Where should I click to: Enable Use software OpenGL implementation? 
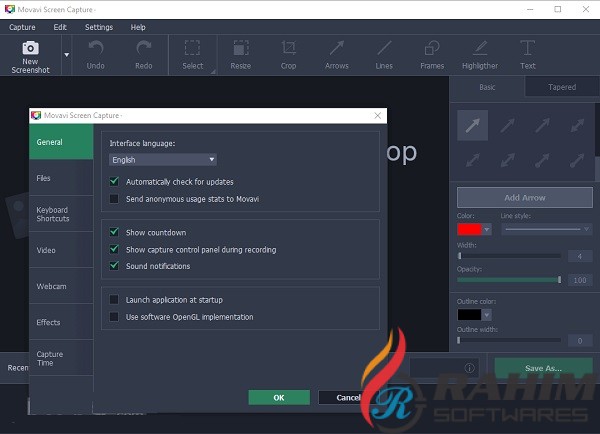[114, 317]
